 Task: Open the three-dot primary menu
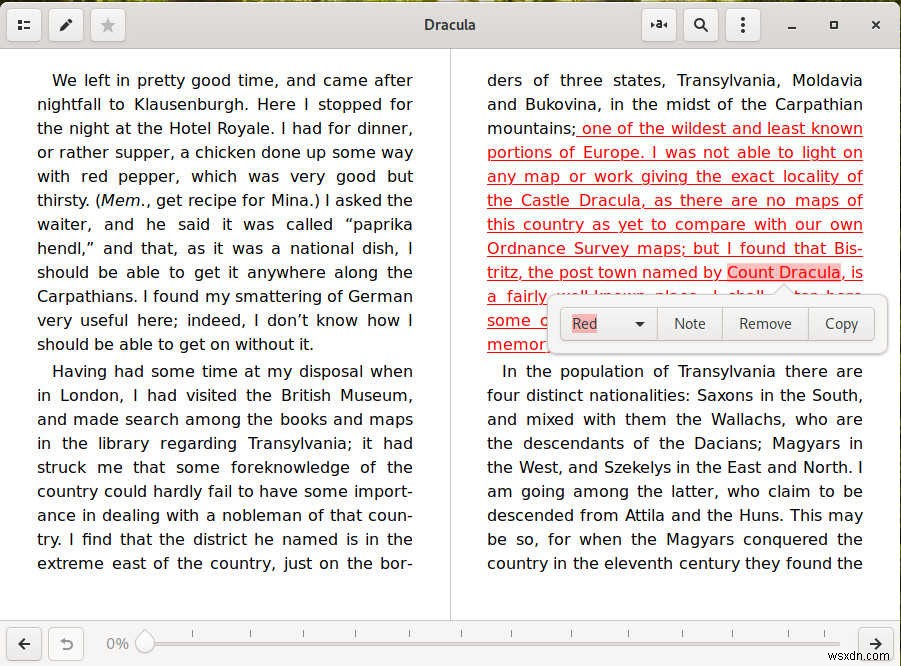tap(742, 25)
